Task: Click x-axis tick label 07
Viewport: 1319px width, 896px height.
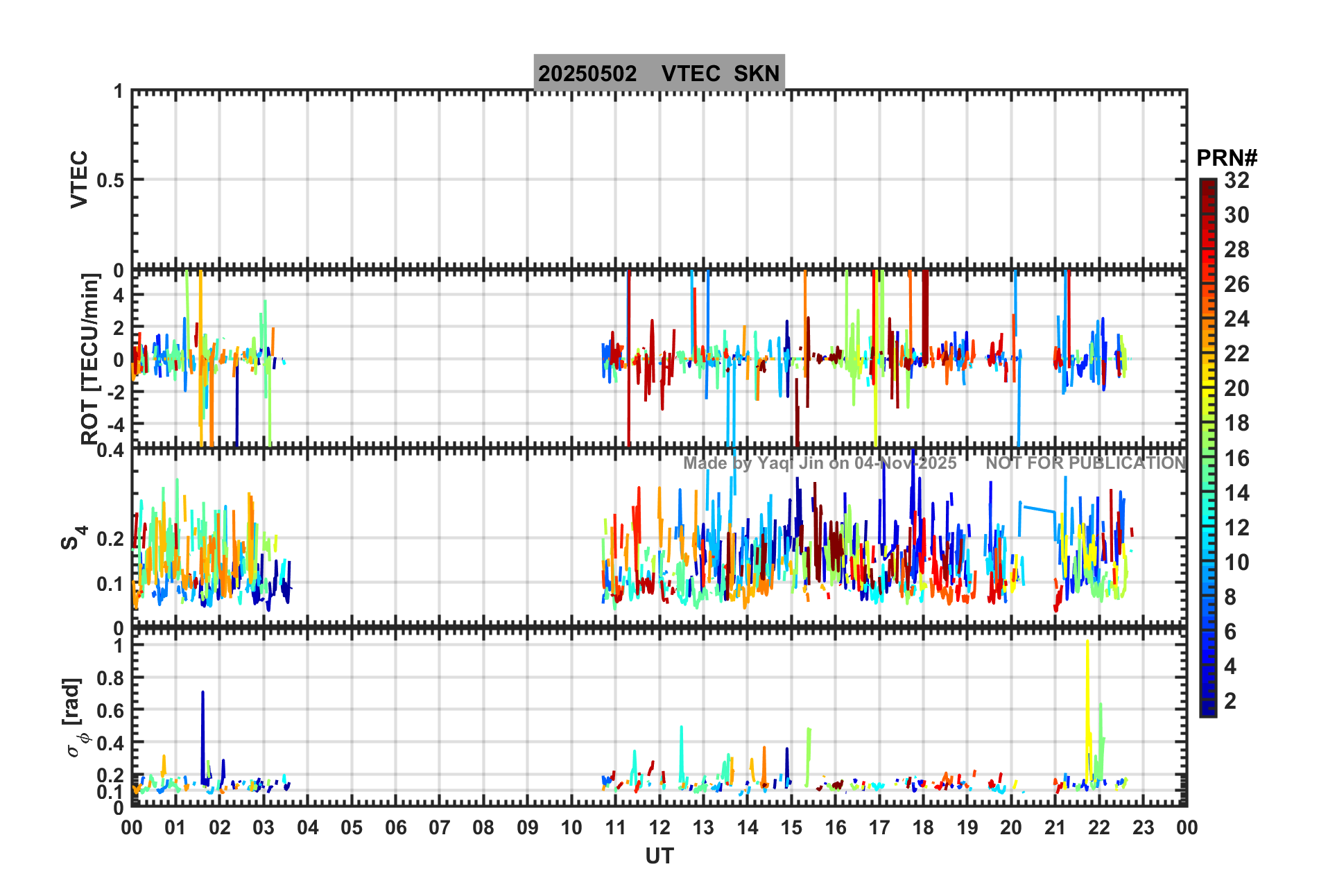Action: [440, 828]
